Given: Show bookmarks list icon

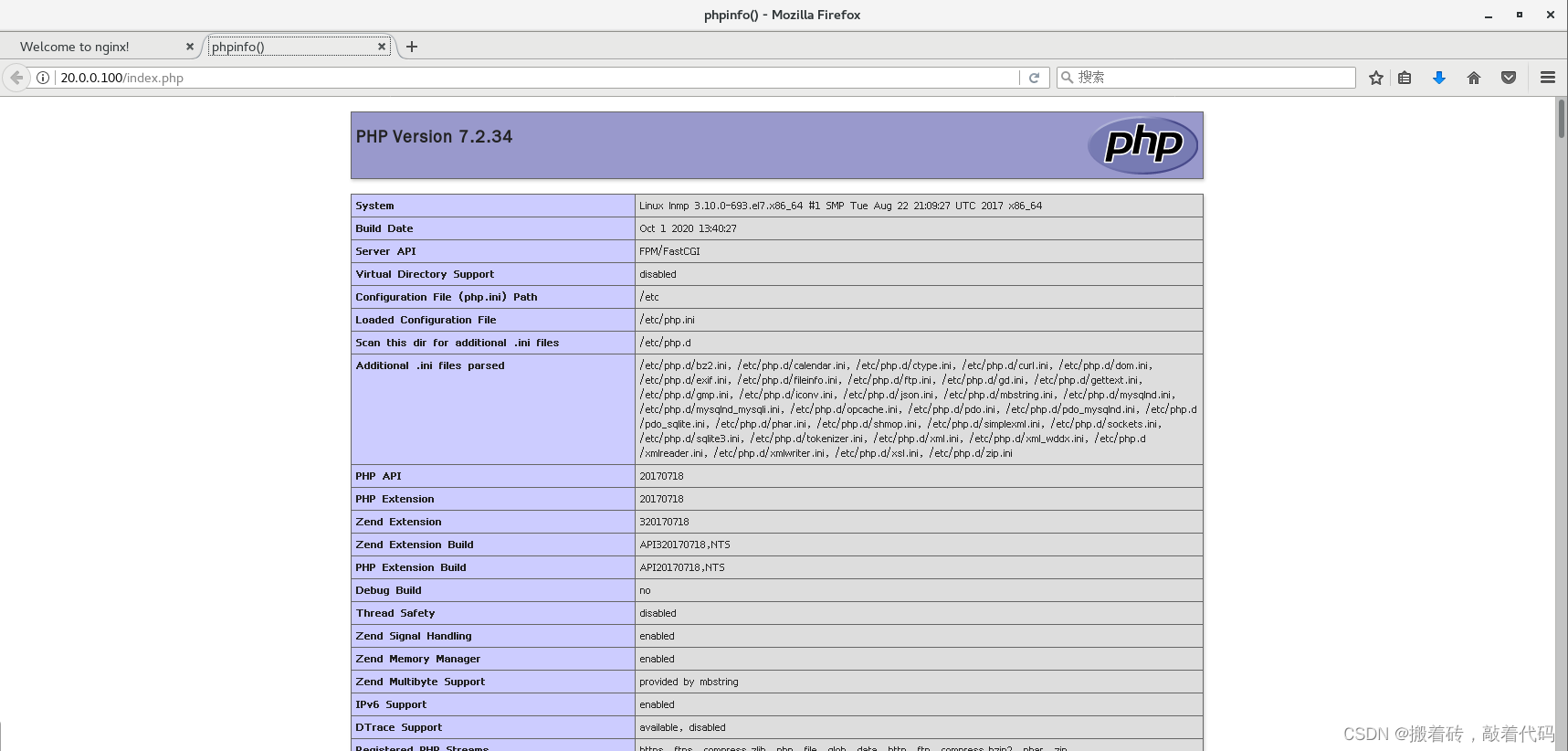Looking at the screenshot, I should tap(1405, 78).
